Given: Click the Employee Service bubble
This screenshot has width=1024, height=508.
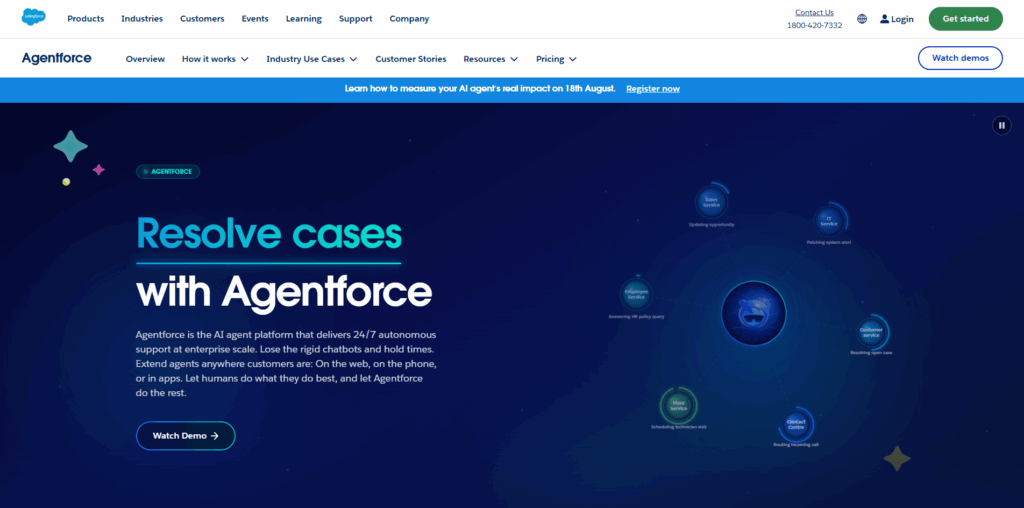Looking at the screenshot, I should [635, 294].
